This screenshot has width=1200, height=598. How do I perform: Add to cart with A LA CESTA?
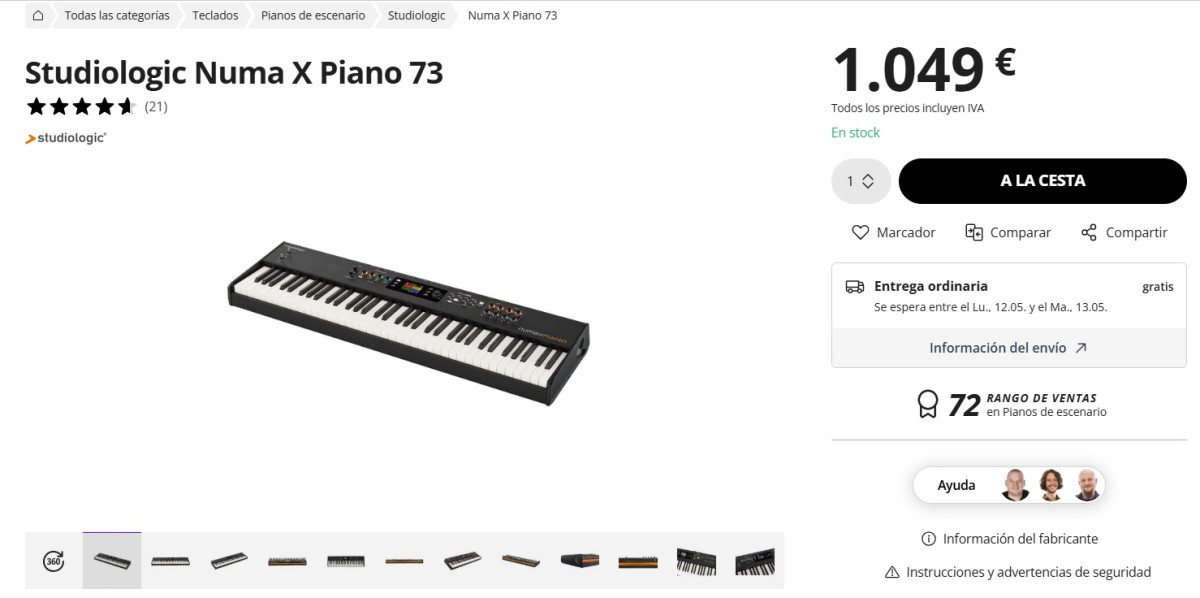pyautogui.click(x=1042, y=181)
